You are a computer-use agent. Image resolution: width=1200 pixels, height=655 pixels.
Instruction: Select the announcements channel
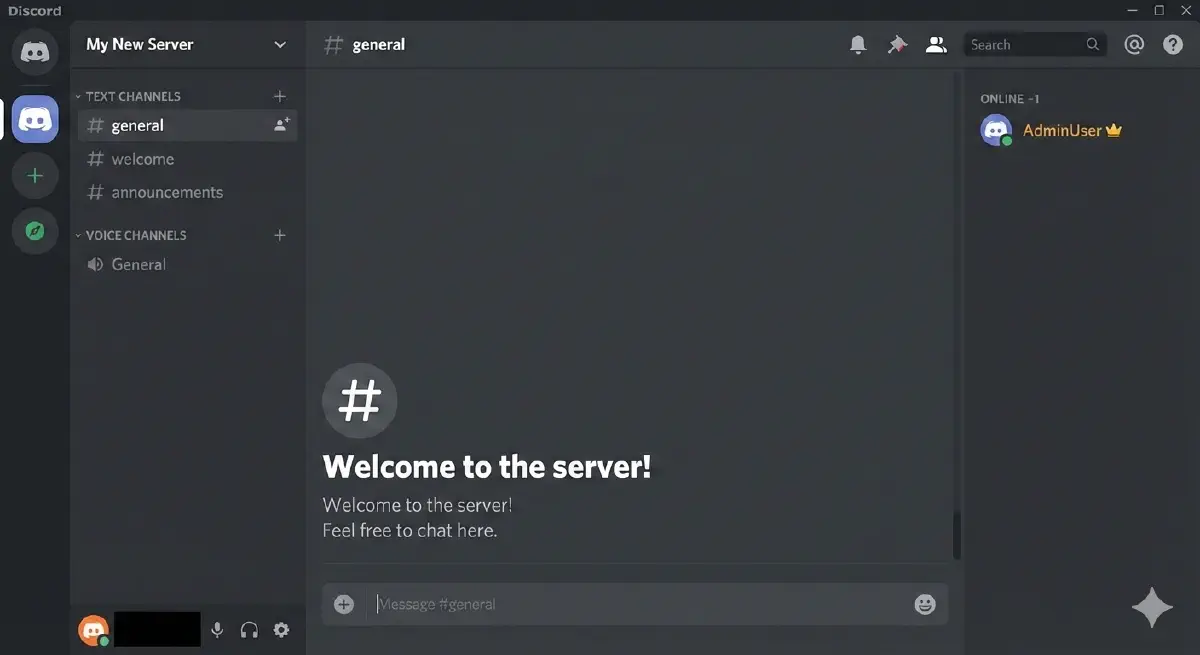(166, 192)
